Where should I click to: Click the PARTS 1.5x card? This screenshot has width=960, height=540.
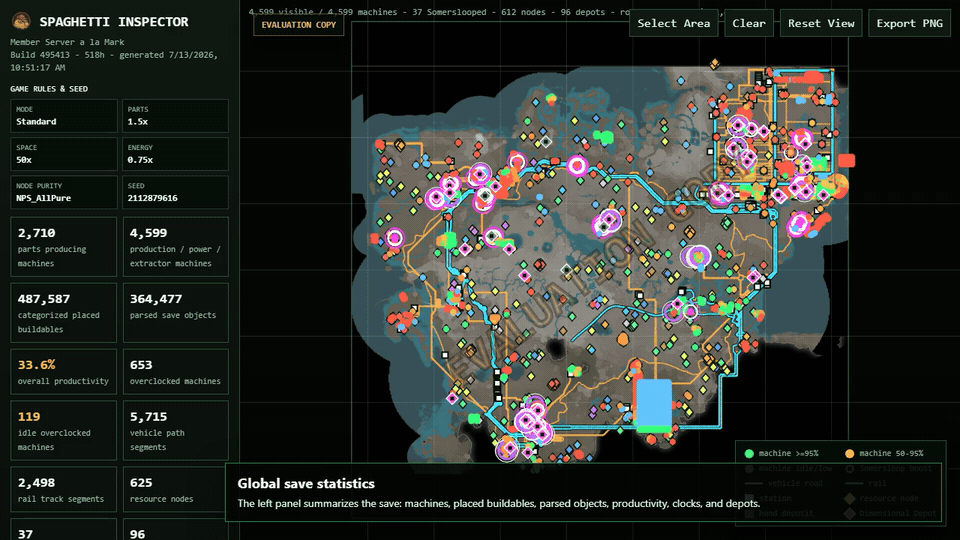pyautogui.click(x=175, y=116)
